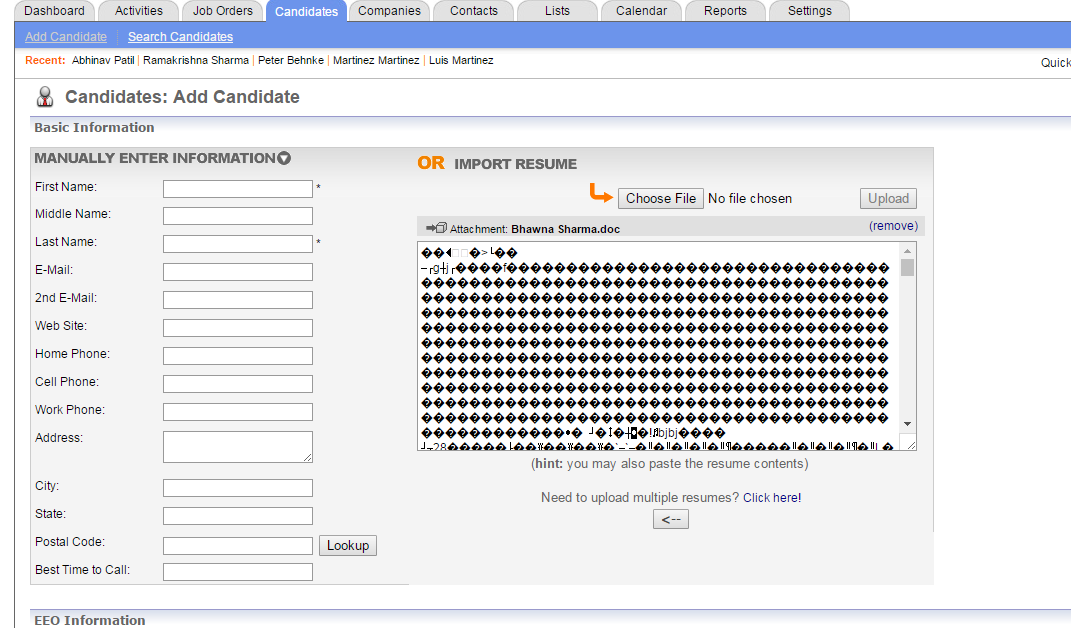Image resolution: width=1071 pixels, height=628 pixels.
Task: Click the back arrow <-- button
Action: (671, 519)
